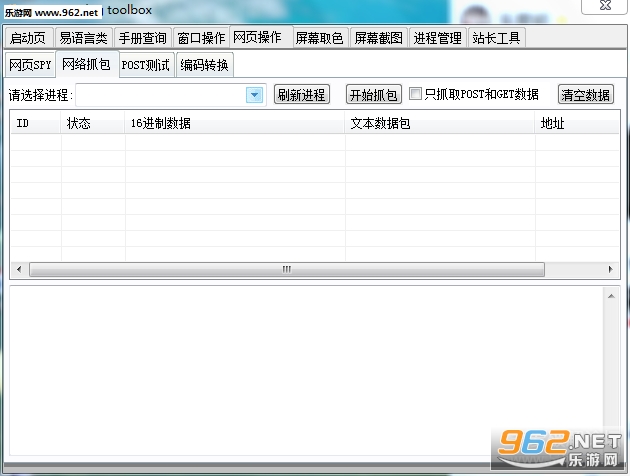The width and height of the screenshot is (630, 476).
Task: Open the 手册查询 tab
Action: tap(143, 38)
